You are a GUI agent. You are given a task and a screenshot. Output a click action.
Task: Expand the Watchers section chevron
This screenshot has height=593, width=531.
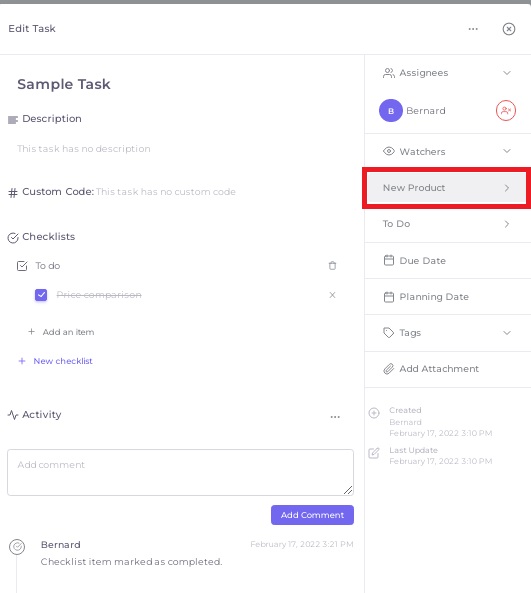click(x=507, y=151)
